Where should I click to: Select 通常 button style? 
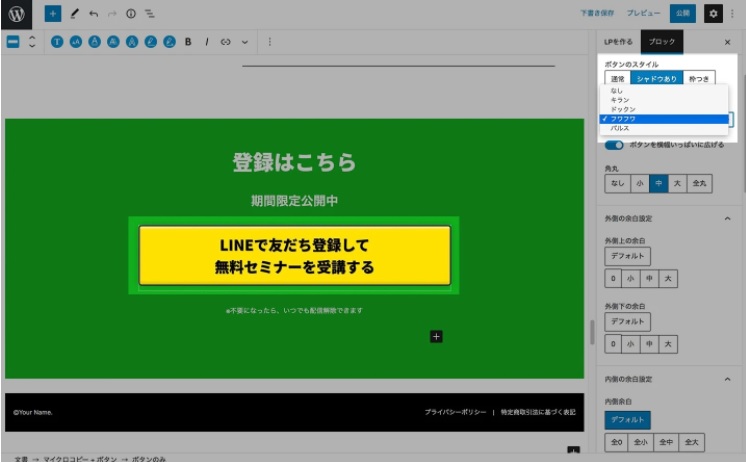point(618,79)
